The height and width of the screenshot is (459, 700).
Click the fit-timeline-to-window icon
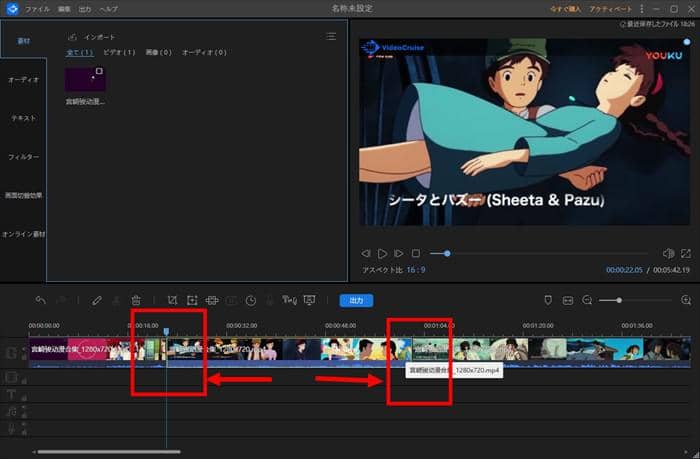tap(568, 300)
